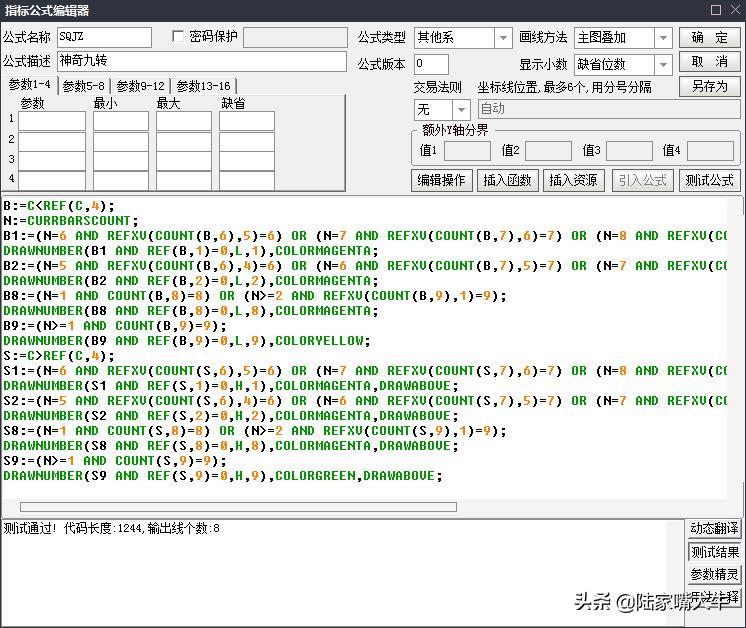
Task: Open the 参数精灵 panel button
Action: coord(714,575)
